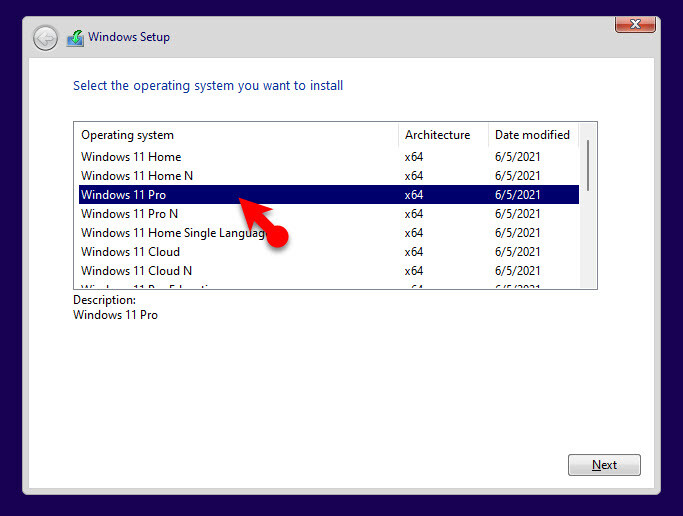Click x64 cell in Windows 11 Home row
This screenshot has height=516, width=683.
[x=414, y=157]
